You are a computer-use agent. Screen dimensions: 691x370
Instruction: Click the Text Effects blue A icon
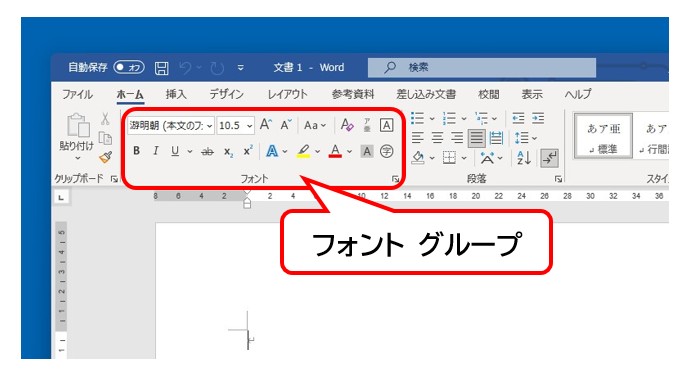pyautogui.click(x=272, y=152)
